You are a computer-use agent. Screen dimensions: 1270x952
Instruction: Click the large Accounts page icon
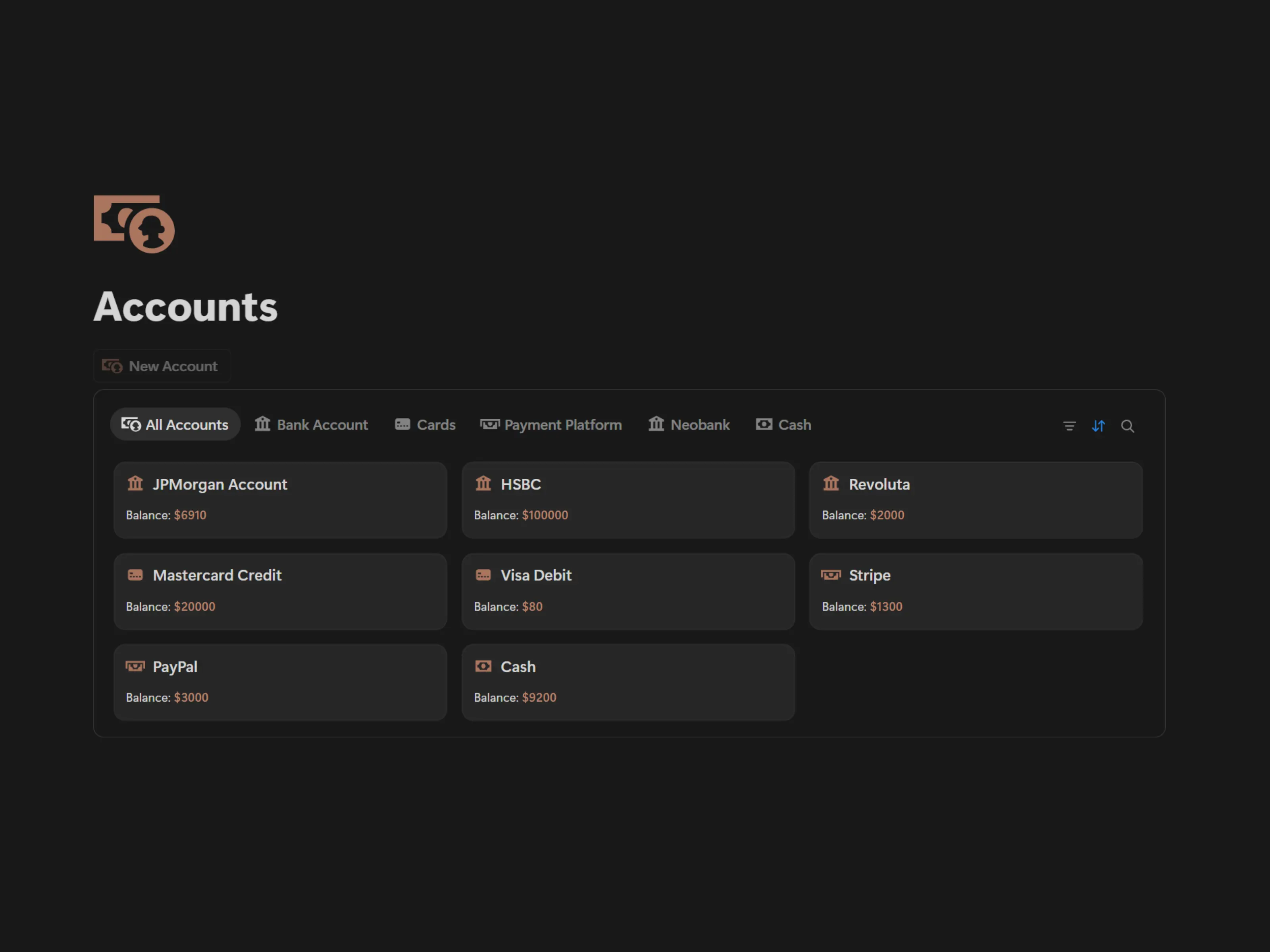pos(135,224)
